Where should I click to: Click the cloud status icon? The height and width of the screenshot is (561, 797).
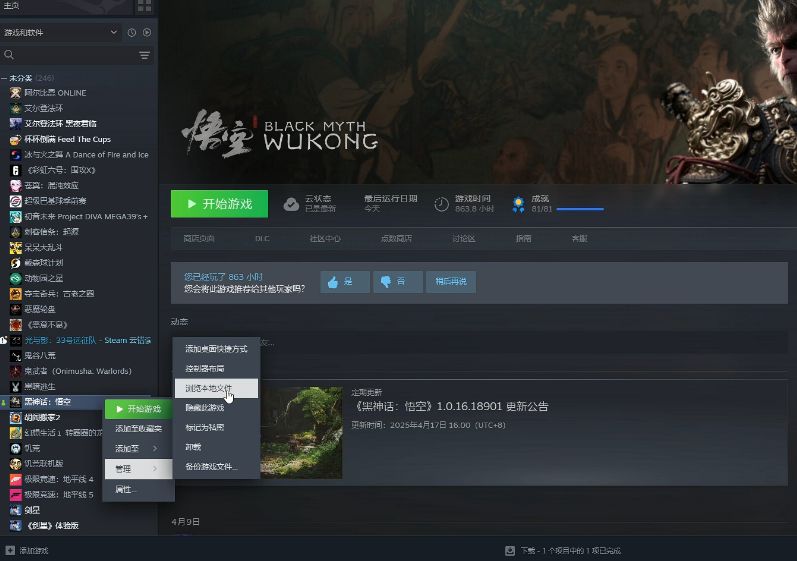pos(291,204)
